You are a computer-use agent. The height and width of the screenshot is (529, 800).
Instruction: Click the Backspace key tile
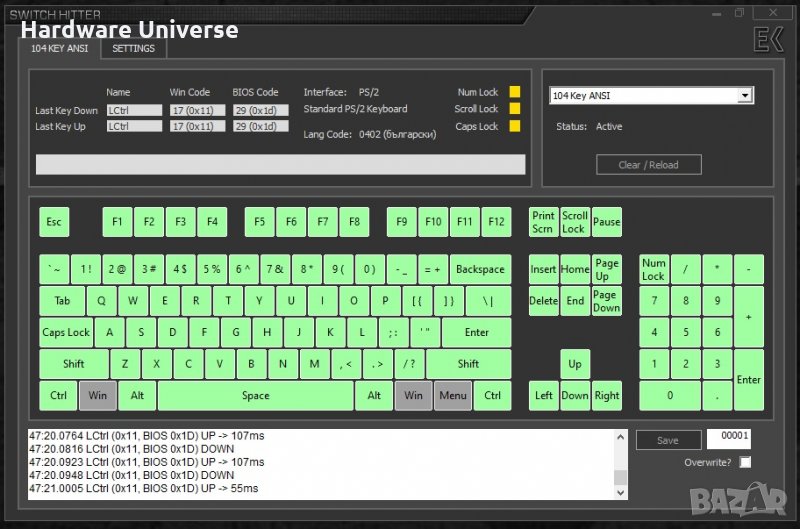tap(479, 269)
